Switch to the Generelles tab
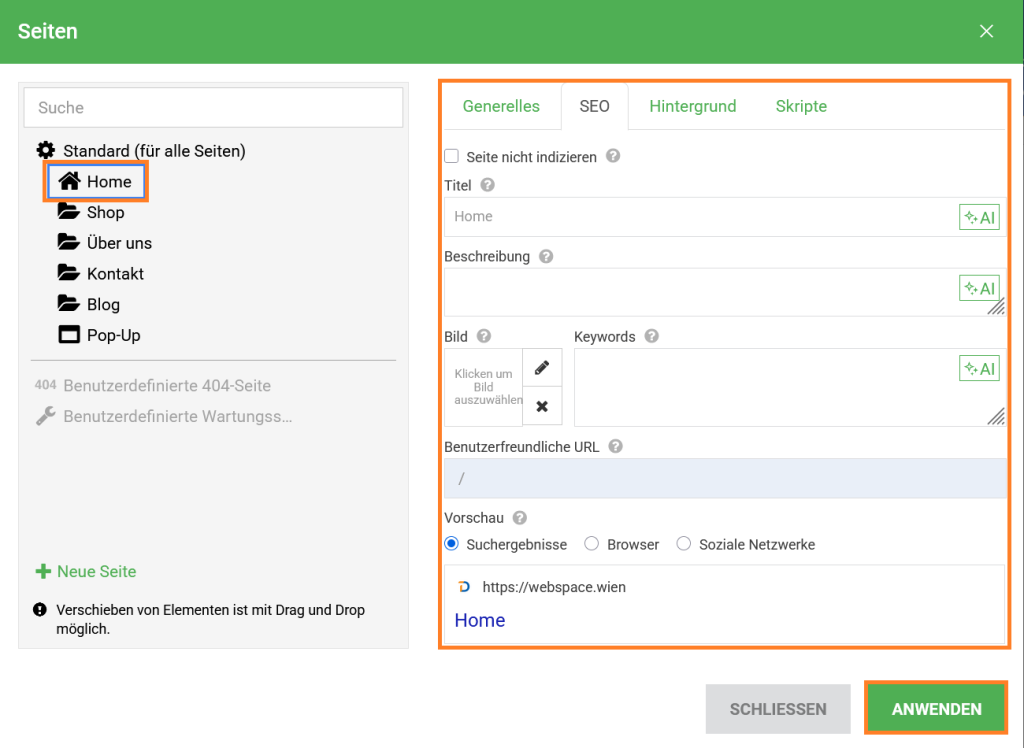 point(501,106)
